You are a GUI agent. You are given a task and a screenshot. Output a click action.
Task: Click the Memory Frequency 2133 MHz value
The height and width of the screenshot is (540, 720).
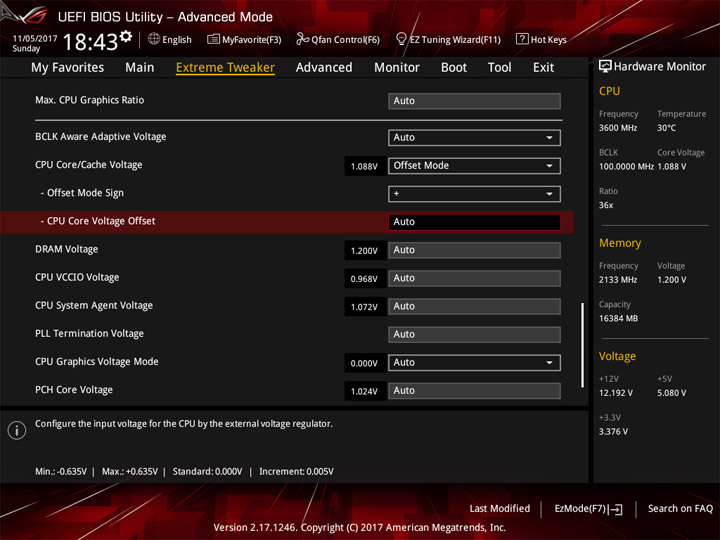pyautogui.click(x=618, y=280)
